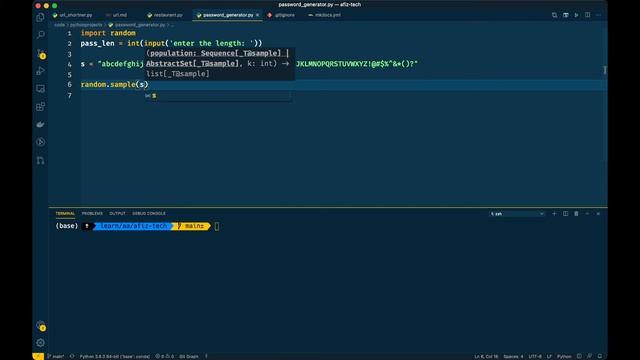Click the Python interpreter selector in status bar
Image resolution: width=640 pixels, height=360 pixels.
point(115,356)
